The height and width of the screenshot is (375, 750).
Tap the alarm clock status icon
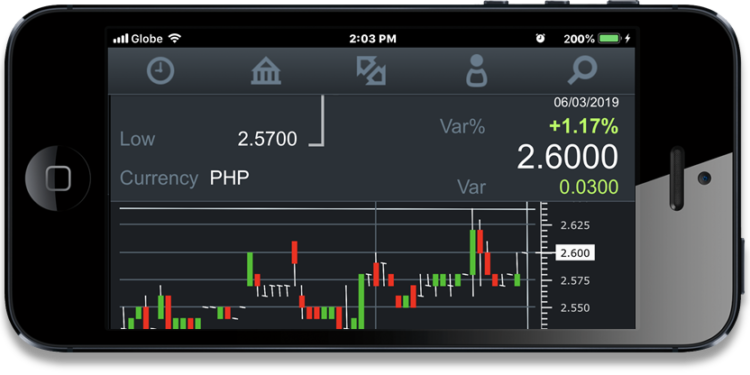click(540, 39)
